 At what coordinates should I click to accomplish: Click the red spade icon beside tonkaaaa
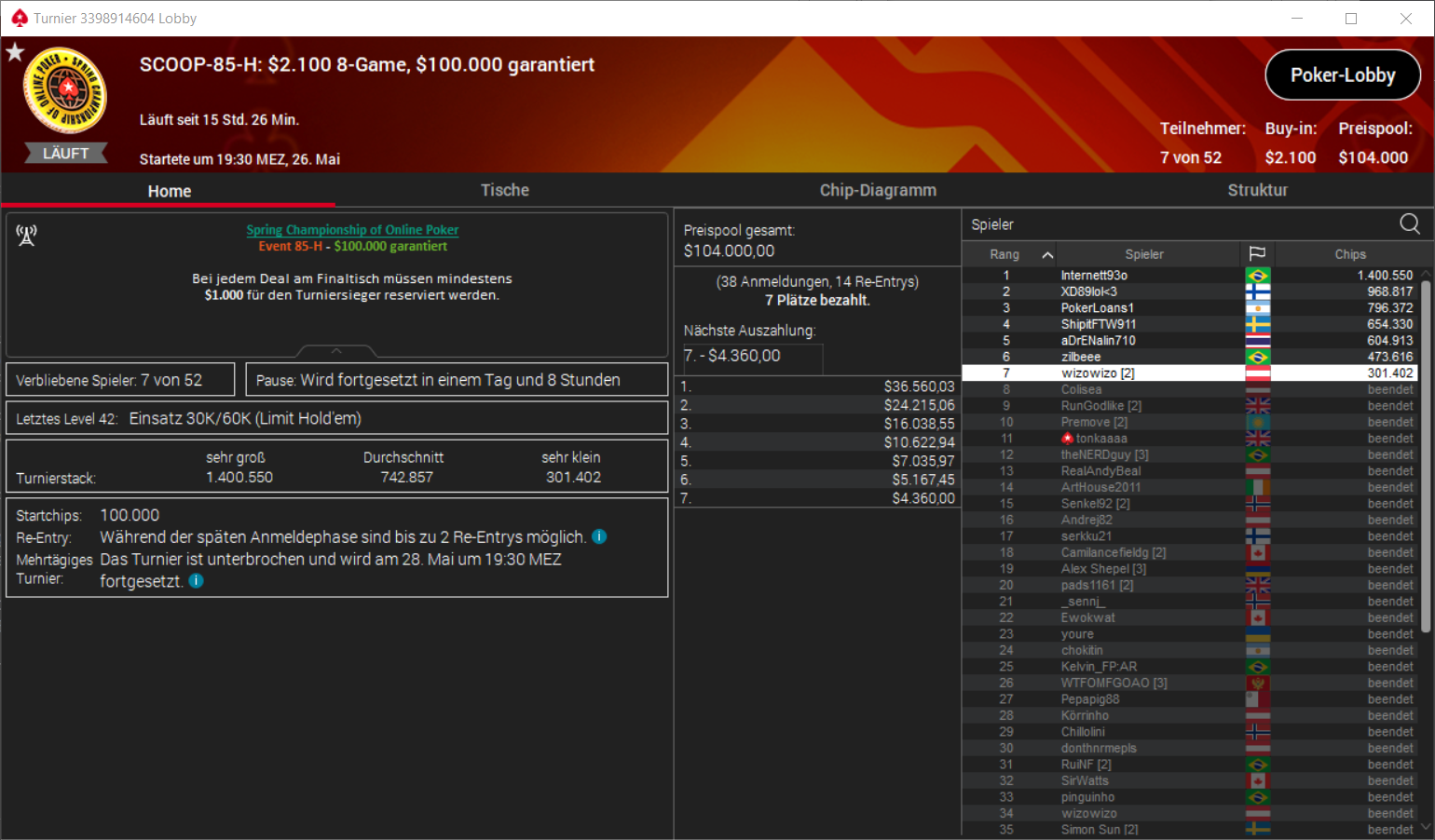[x=1068, y=439]
